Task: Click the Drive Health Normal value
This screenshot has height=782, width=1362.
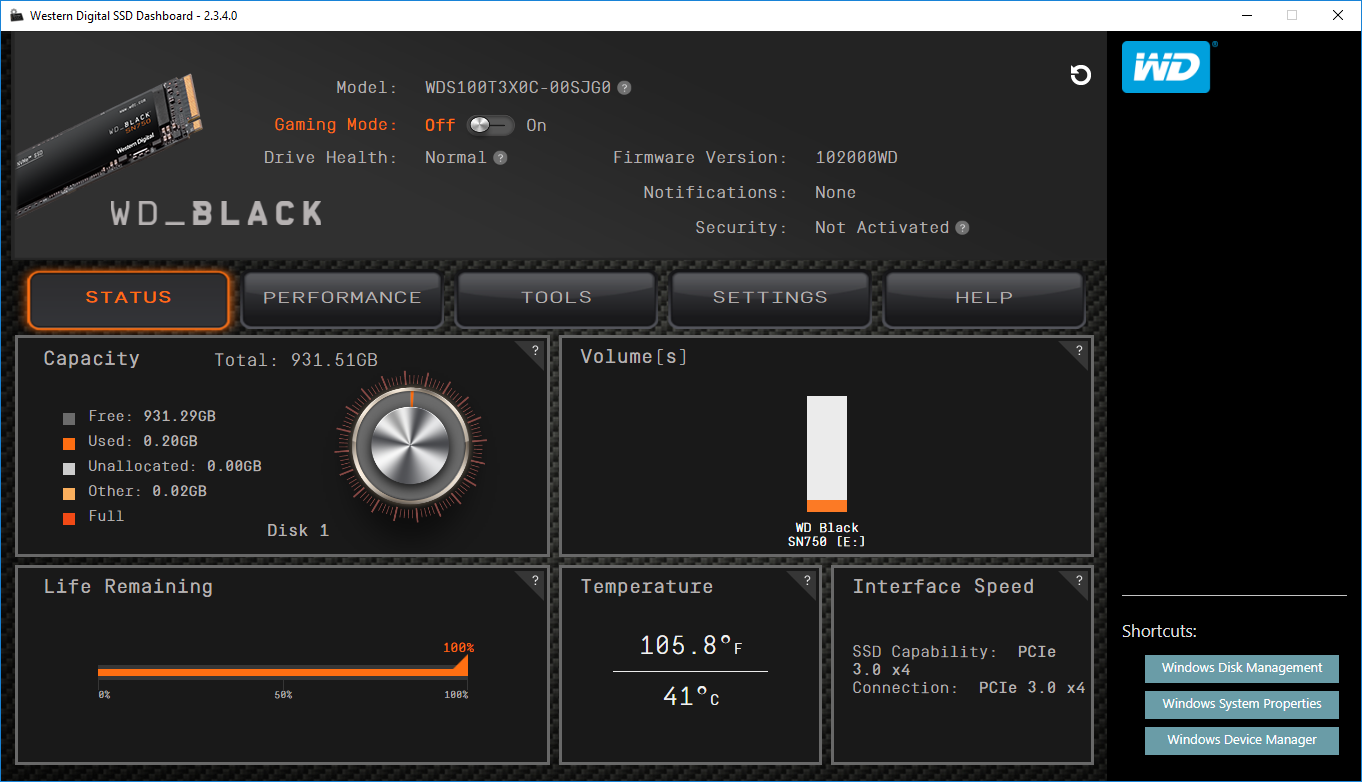Action: 456,158
